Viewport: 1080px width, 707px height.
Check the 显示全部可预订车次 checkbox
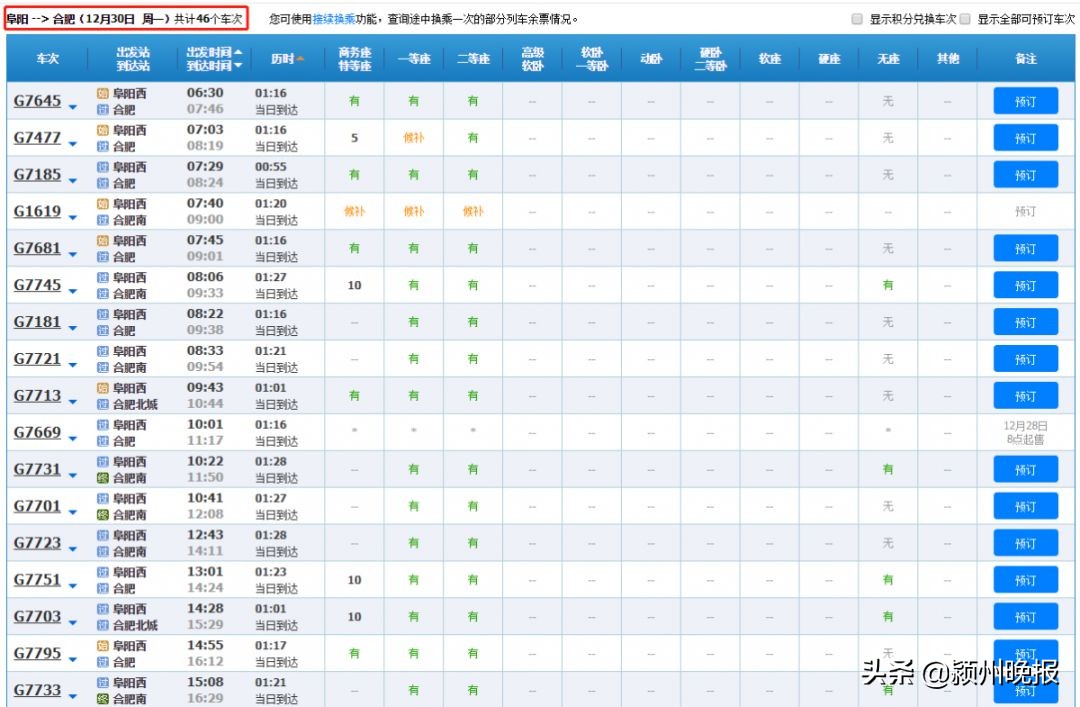tap(965, 17)
